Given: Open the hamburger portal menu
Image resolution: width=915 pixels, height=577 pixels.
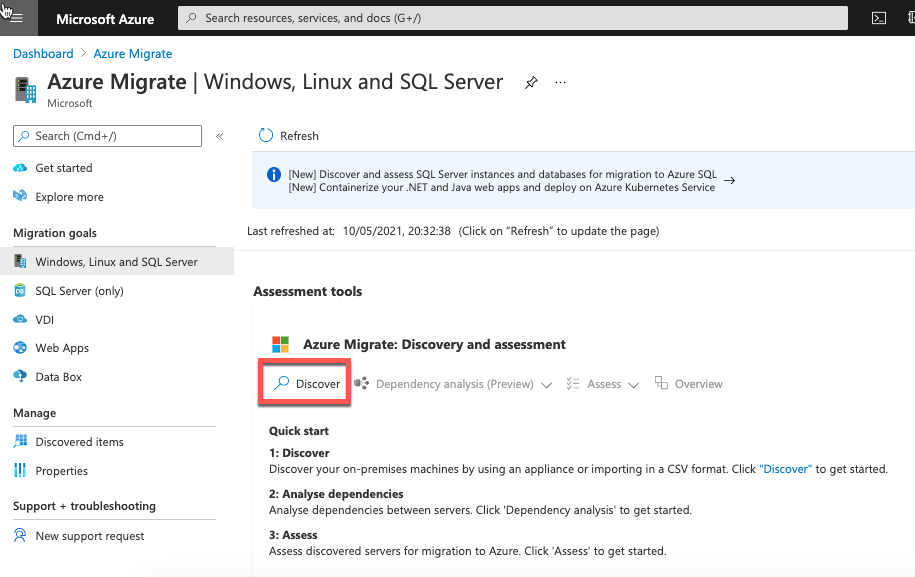Looking at the screenshot, I should pyautogui.click(x=16, y=18).
